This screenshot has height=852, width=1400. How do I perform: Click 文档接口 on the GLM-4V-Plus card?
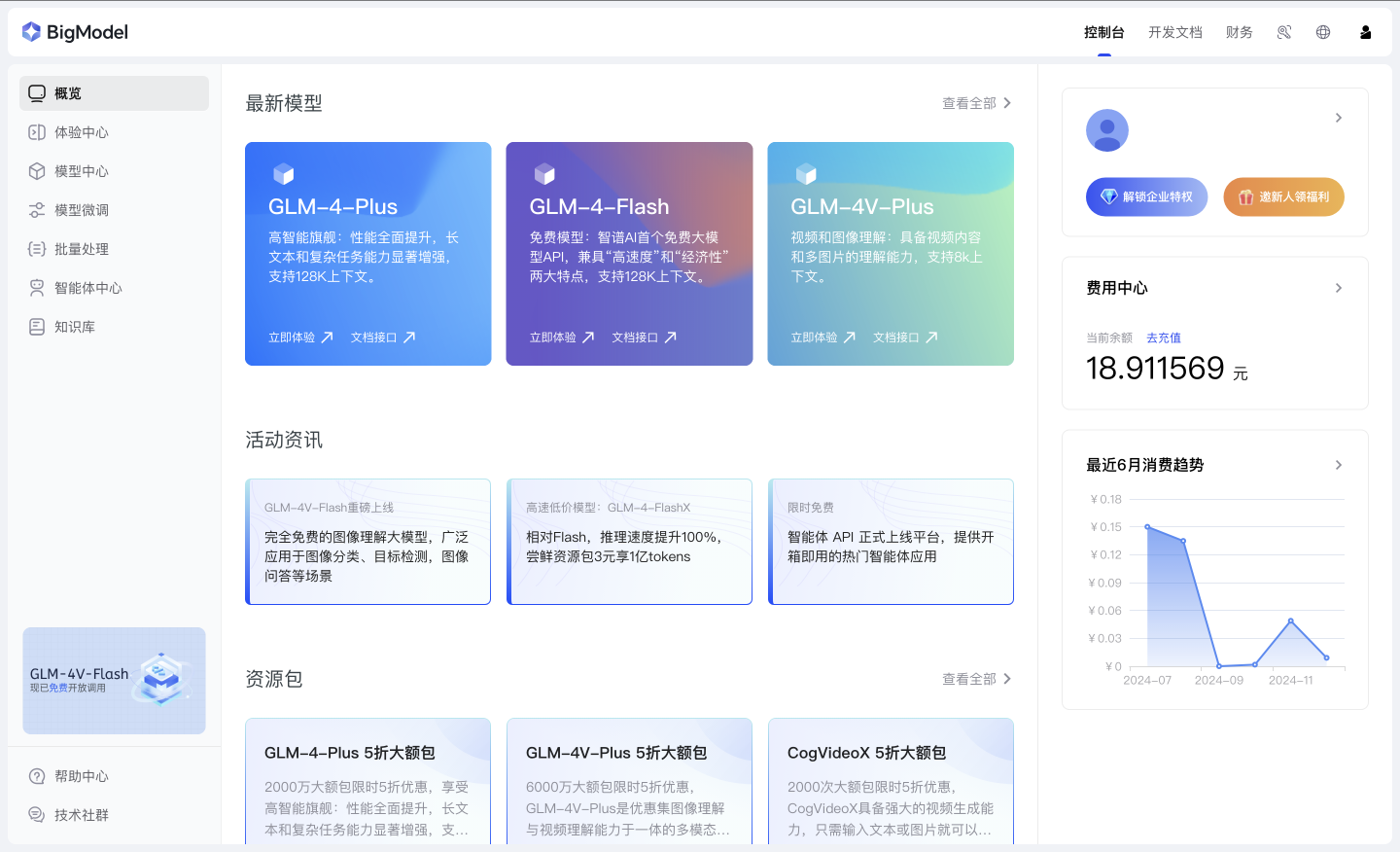905,337
